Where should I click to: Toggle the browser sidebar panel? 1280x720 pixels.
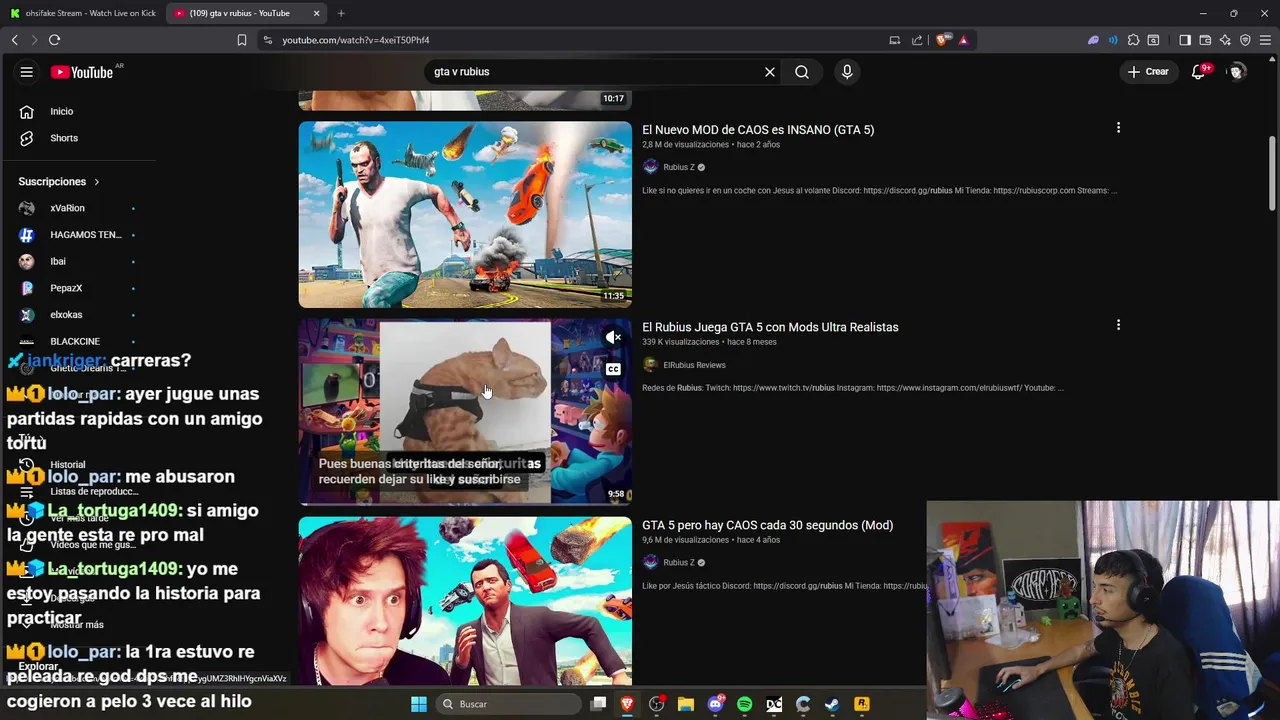(1185, 40)
